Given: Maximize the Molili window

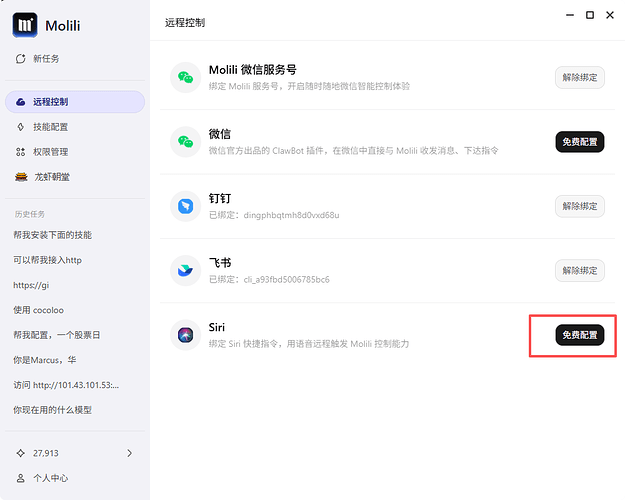Looking at the screenshot, I should click(x=590, y=15).
